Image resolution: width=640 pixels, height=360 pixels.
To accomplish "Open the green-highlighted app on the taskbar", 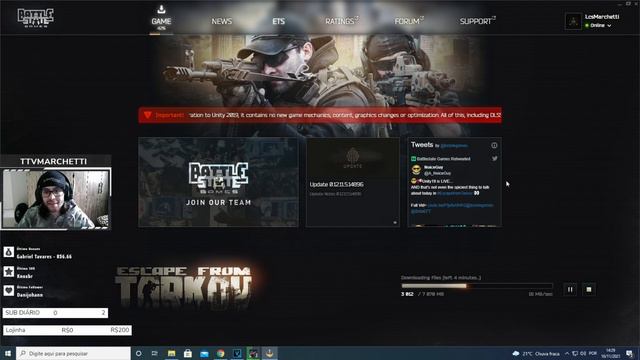I will tap(253, 353).
